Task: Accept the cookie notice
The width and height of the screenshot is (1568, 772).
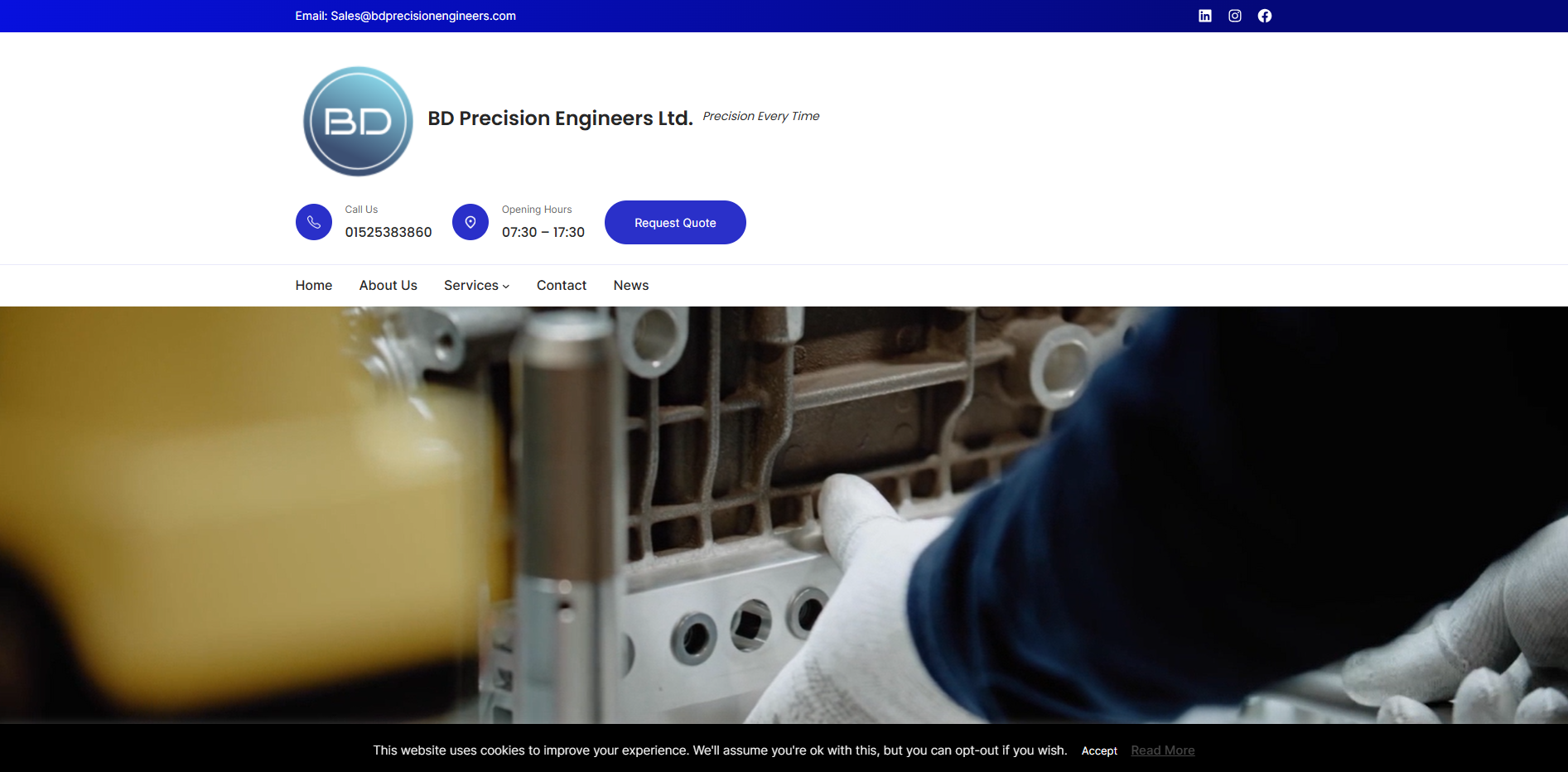Action: (x=1099, y=750)
